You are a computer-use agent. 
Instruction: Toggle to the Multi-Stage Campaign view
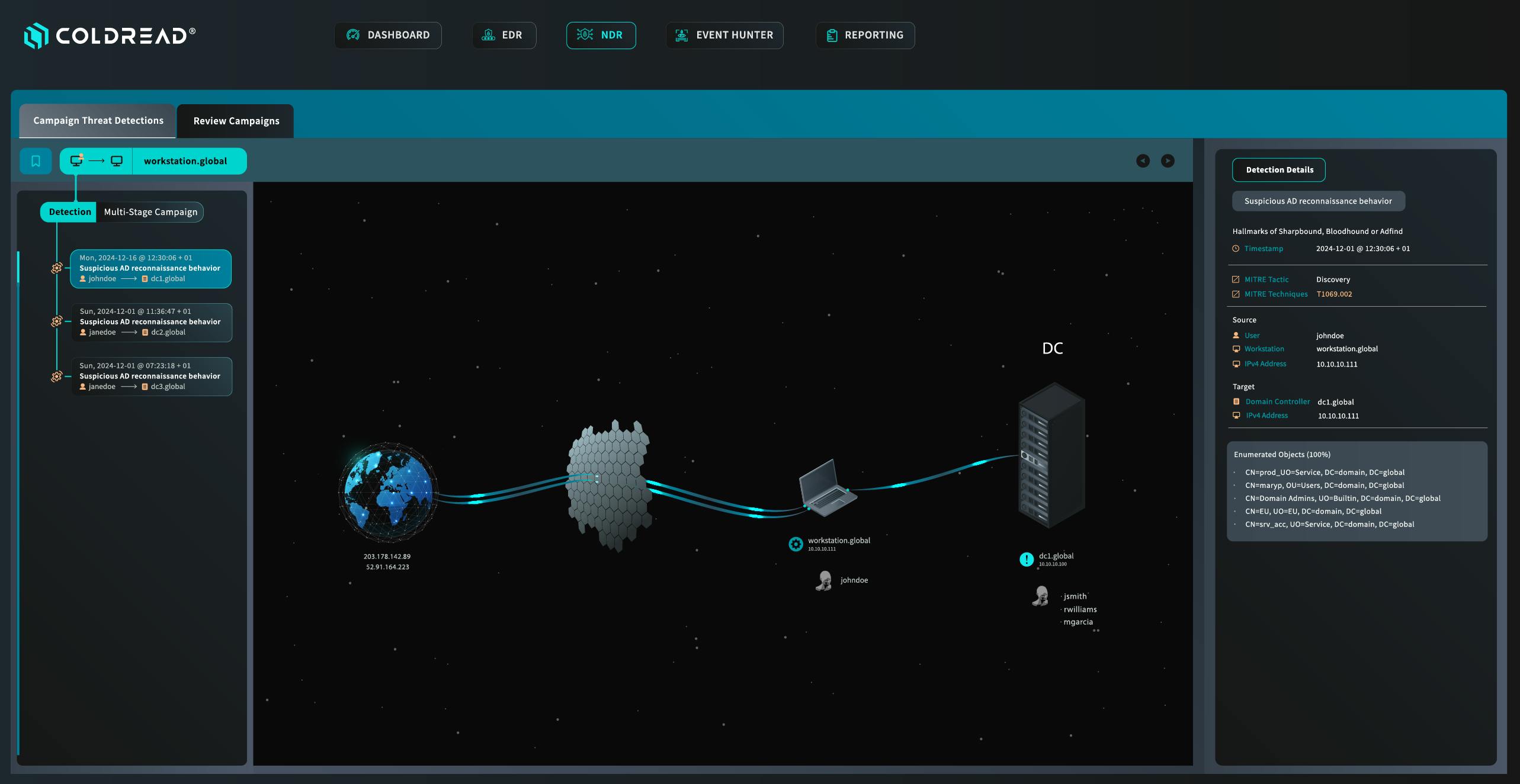pyautogui.click(x=150, y=212)
